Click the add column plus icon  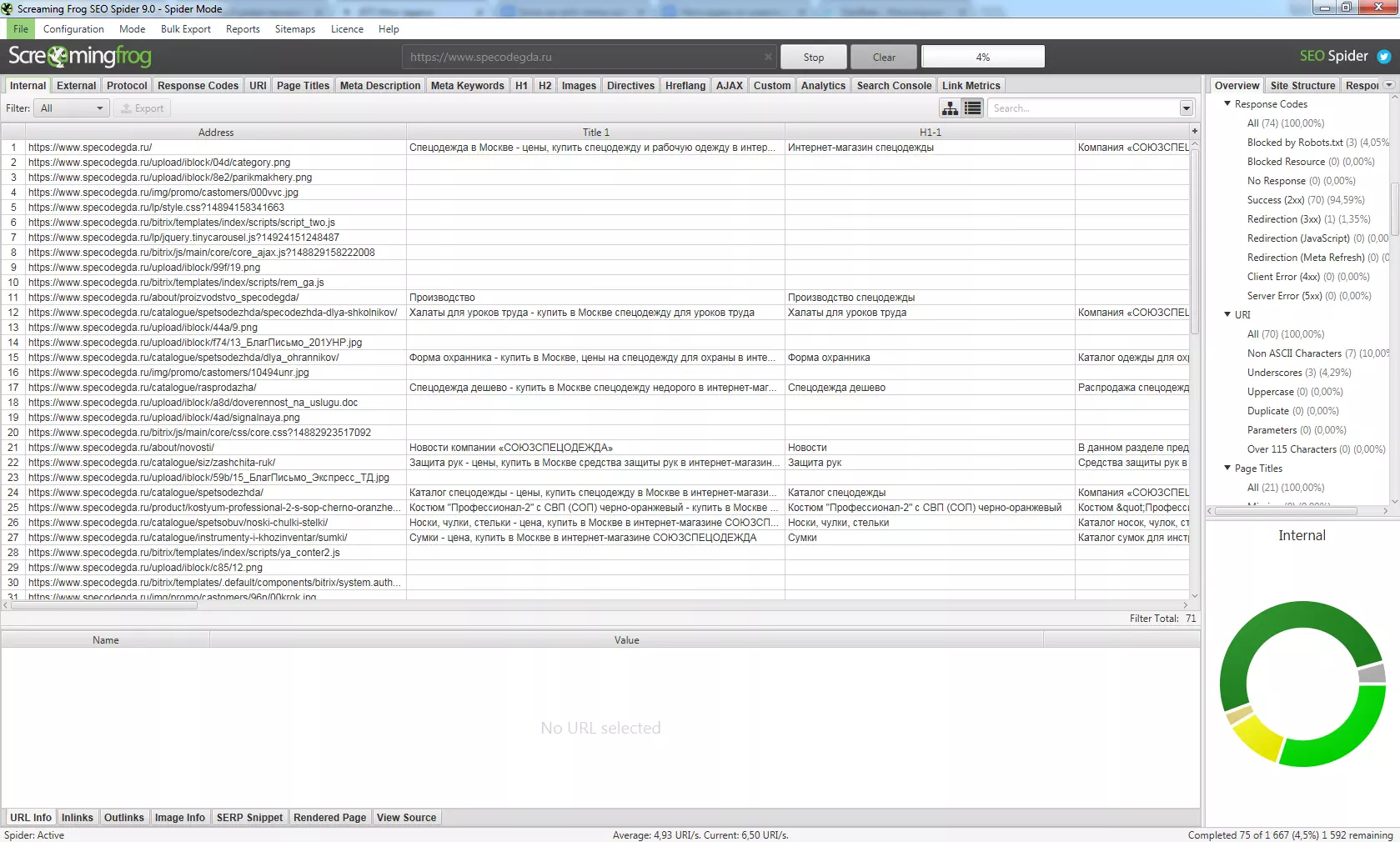[1194, 132]
